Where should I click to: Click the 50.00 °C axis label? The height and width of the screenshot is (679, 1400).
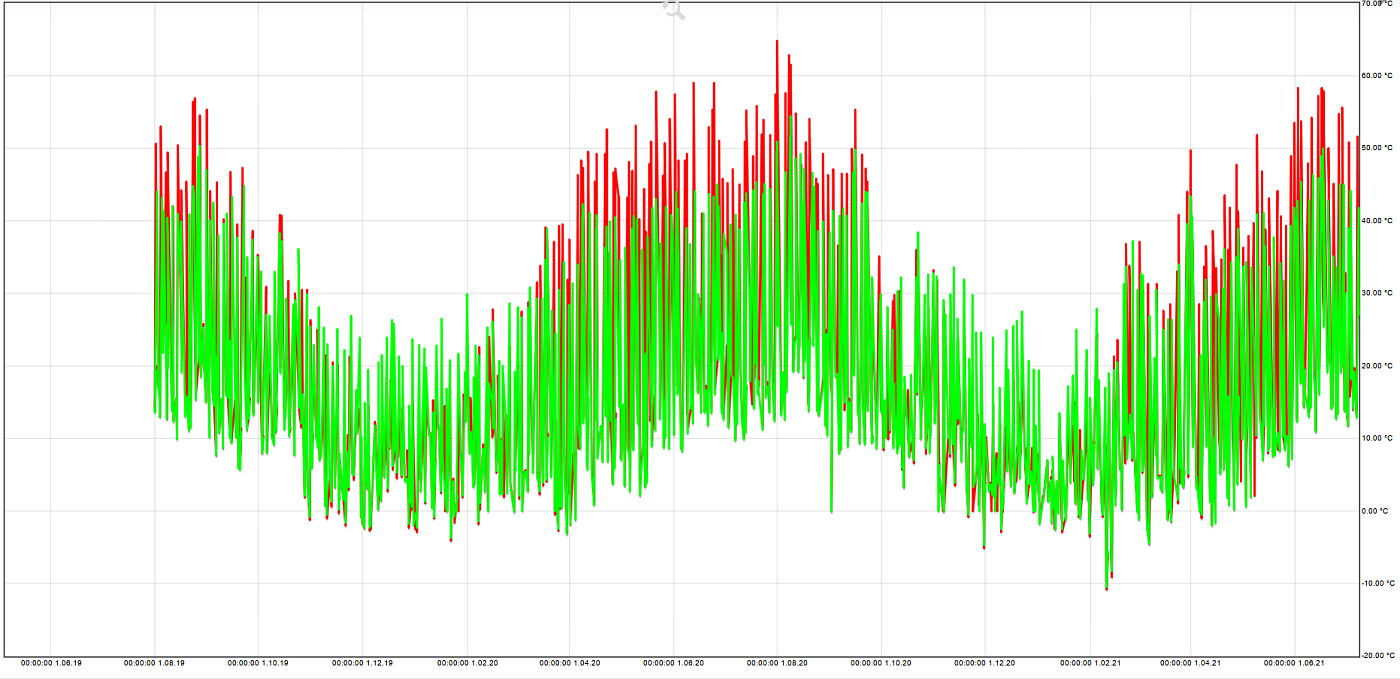(1377, 148)
